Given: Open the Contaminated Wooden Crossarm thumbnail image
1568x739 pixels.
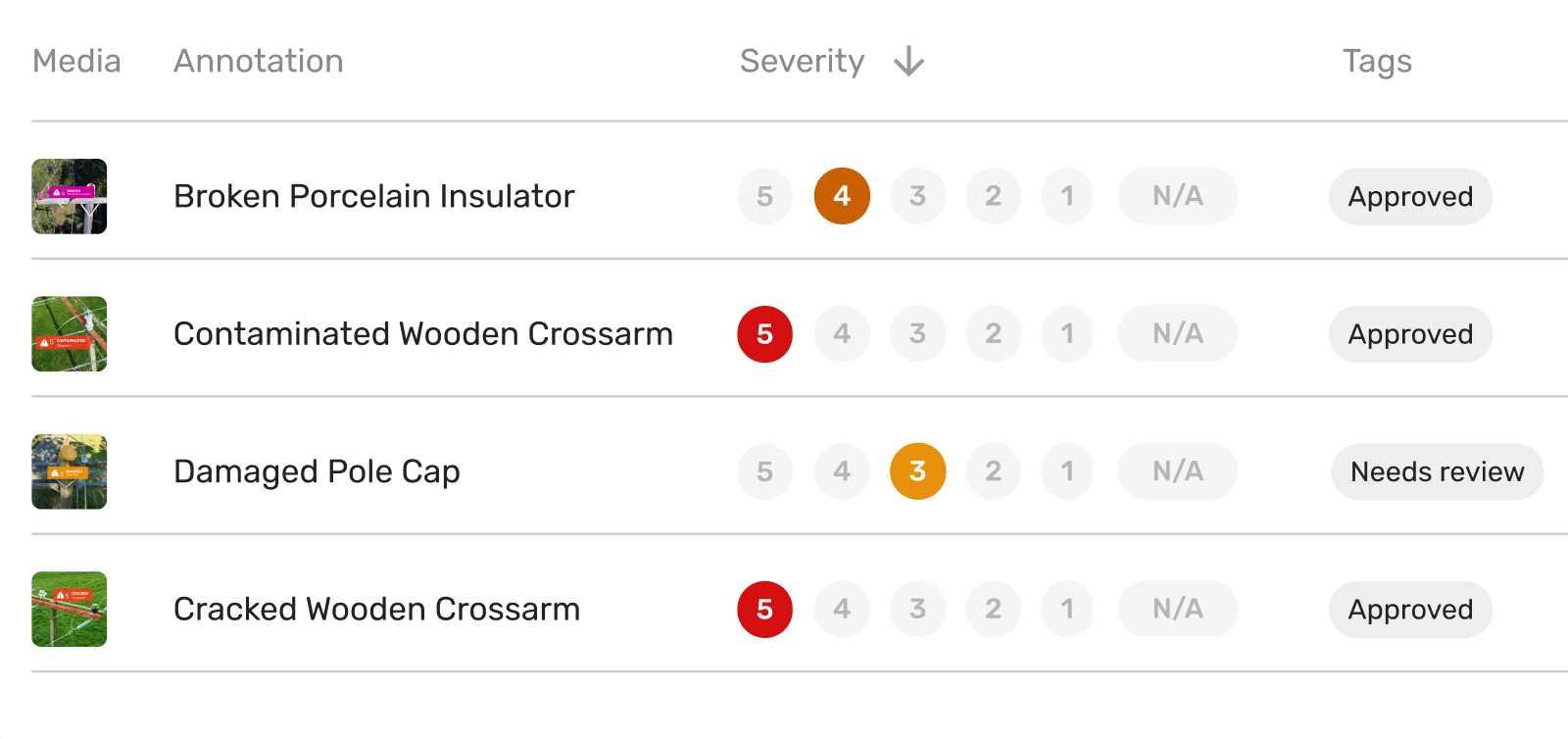Looking at the screenshot, I should 69,334.
